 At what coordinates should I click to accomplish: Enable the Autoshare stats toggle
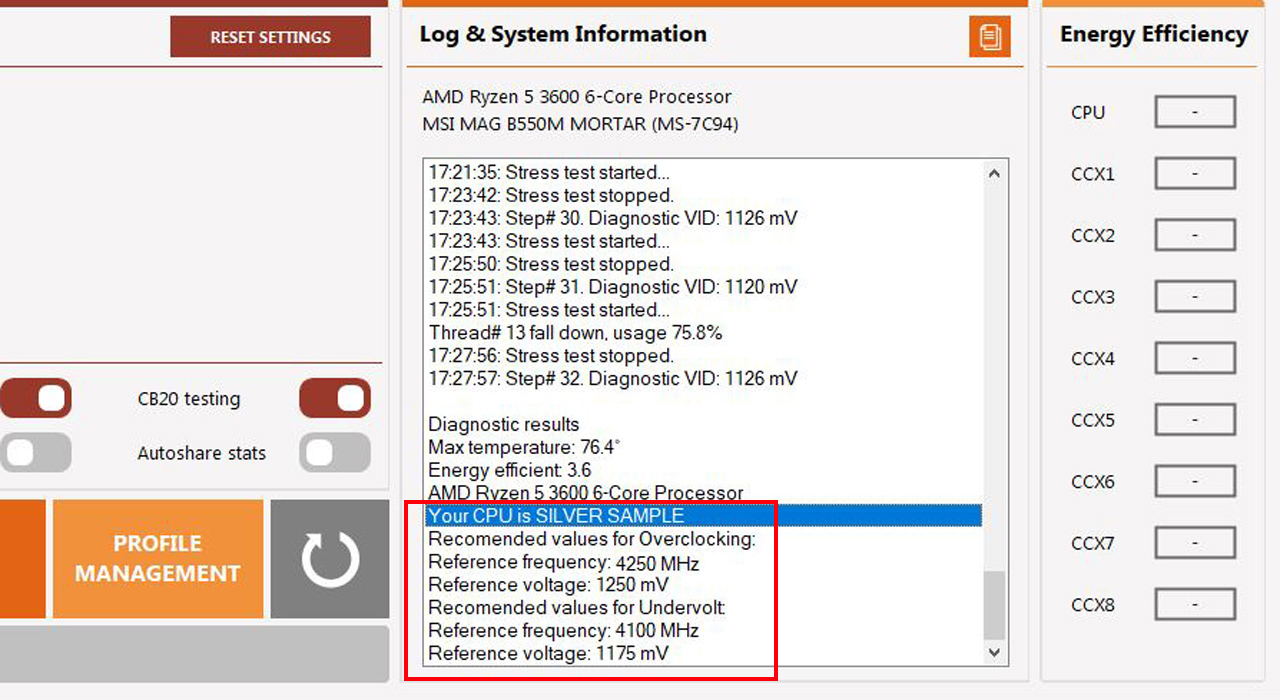(x=335, y=453)
